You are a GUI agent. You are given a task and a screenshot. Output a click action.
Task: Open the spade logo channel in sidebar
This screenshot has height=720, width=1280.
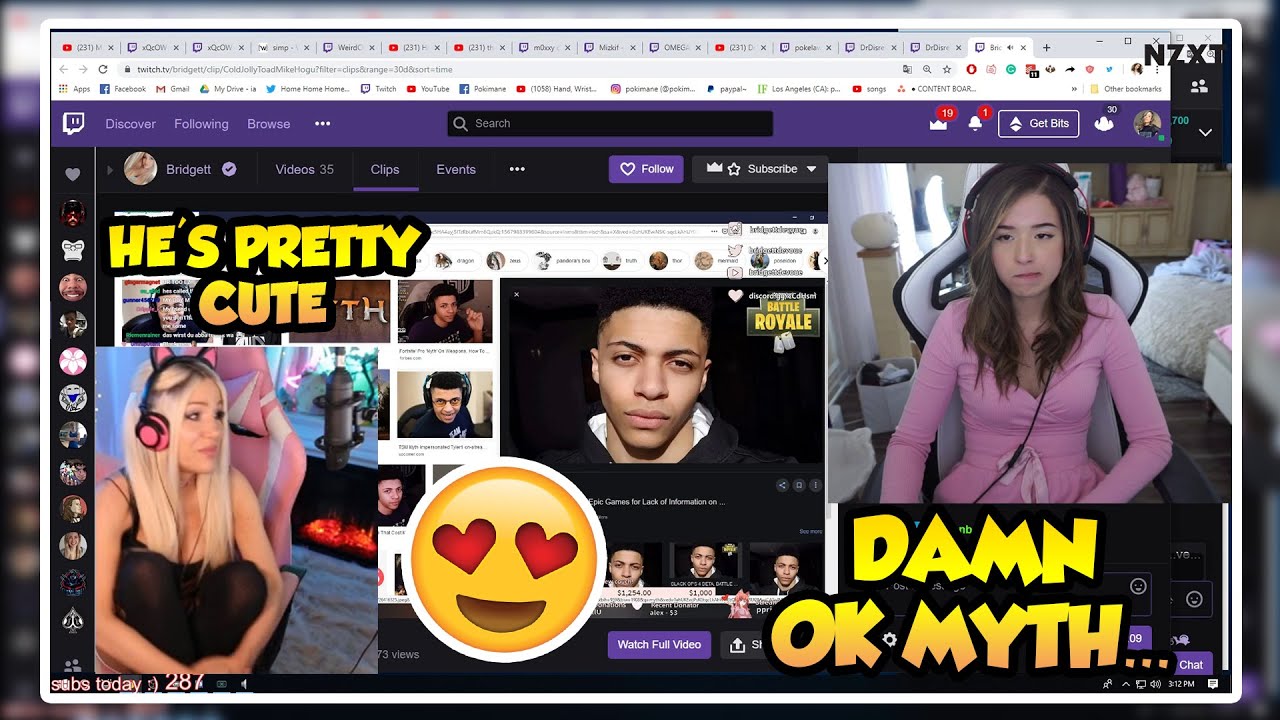click(72, 620)
